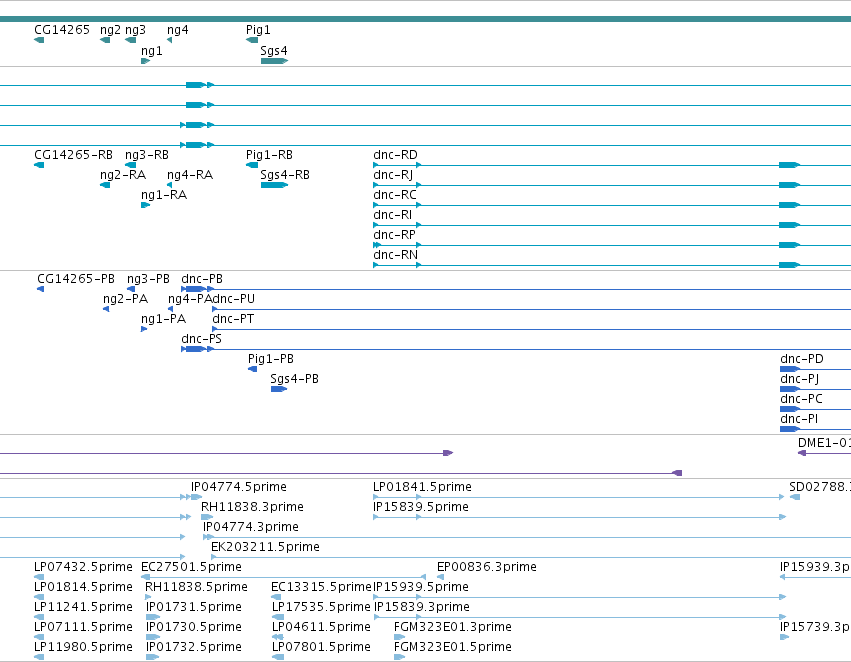Click the IP15839.3prime EST label
This screenshot has width=851, height=662.
[422, 607]
